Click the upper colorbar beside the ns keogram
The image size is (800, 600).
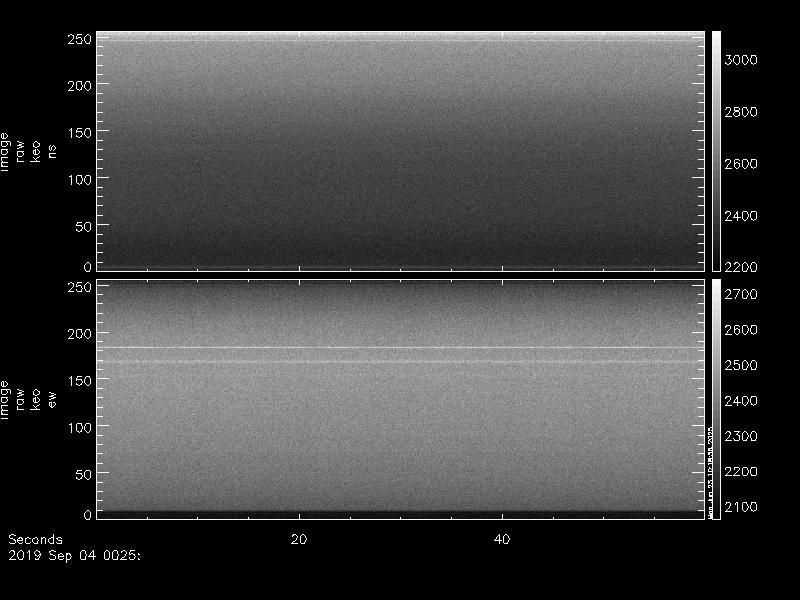coord(716,151)
